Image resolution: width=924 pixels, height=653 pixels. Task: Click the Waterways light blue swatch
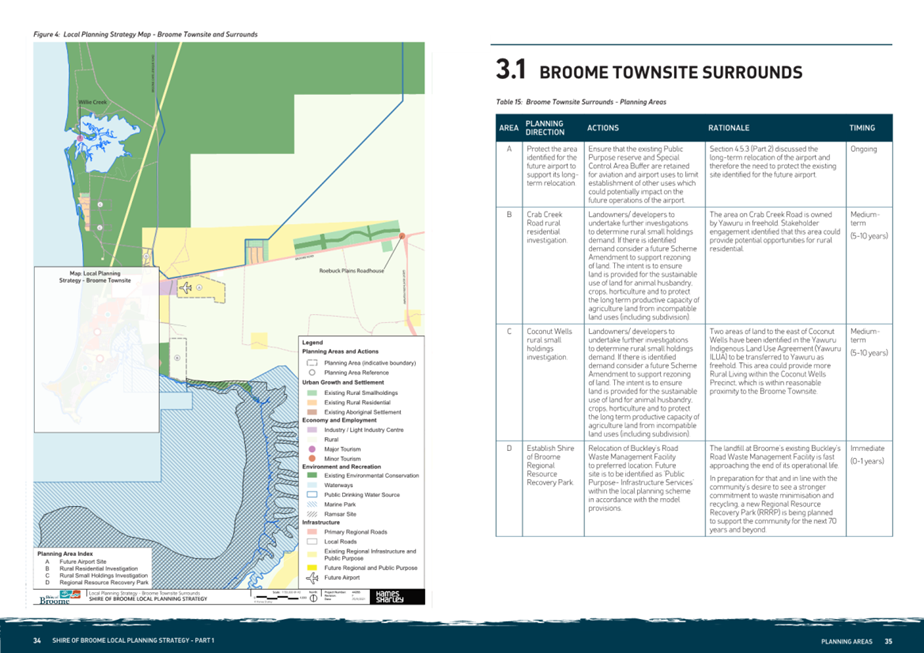pos(312,485)
